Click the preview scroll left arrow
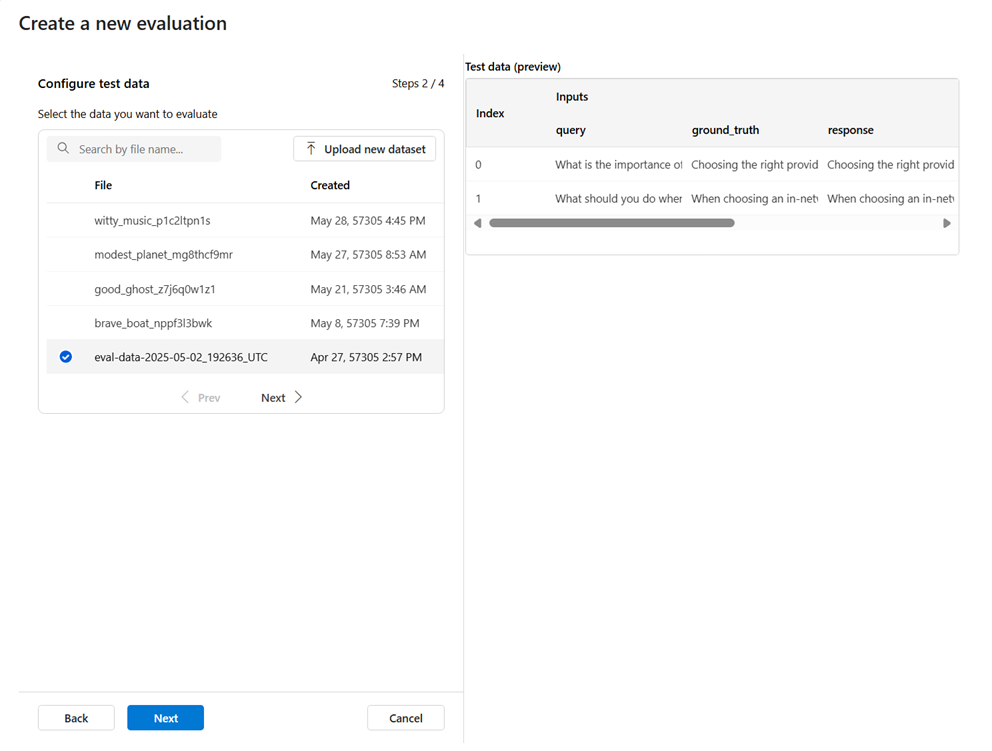 477,223
